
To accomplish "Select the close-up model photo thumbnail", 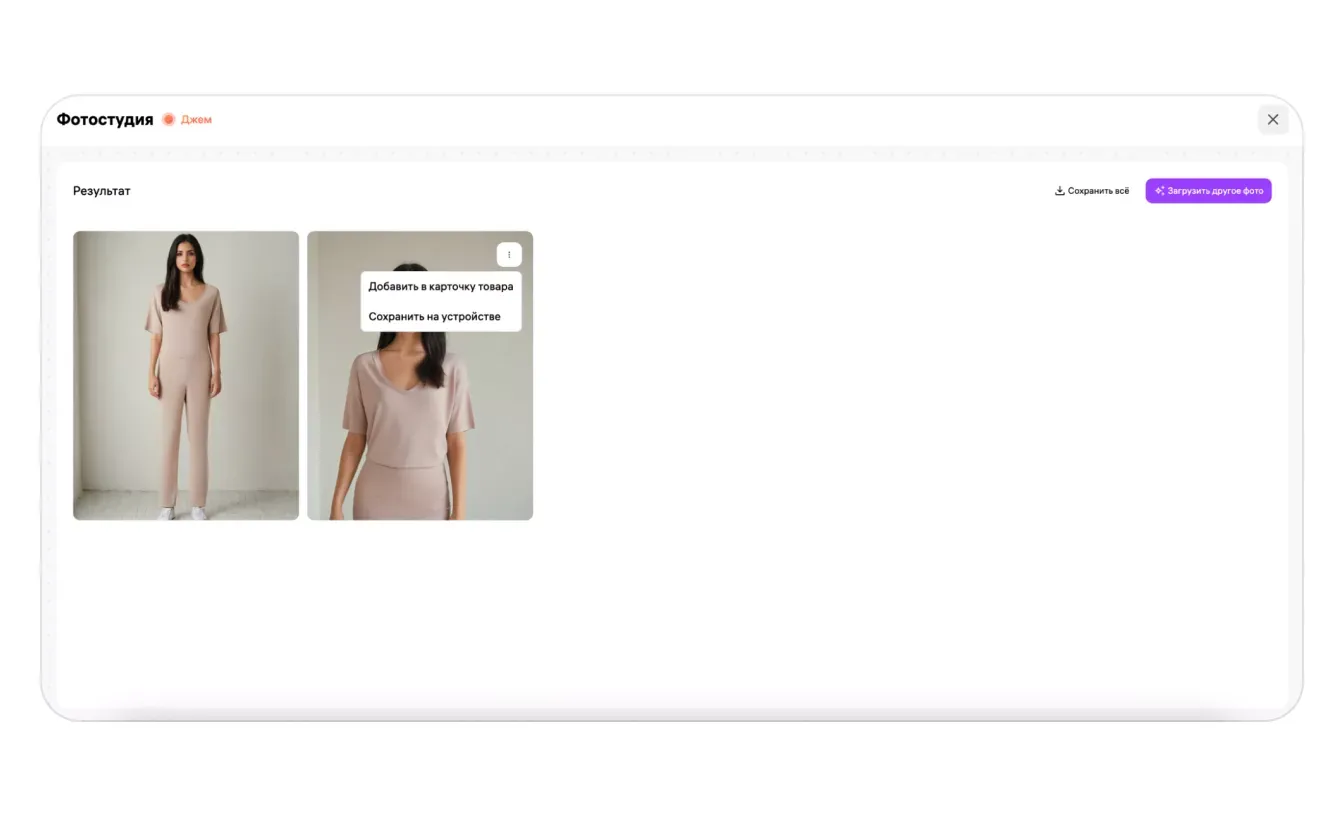I will click(420, 430).
